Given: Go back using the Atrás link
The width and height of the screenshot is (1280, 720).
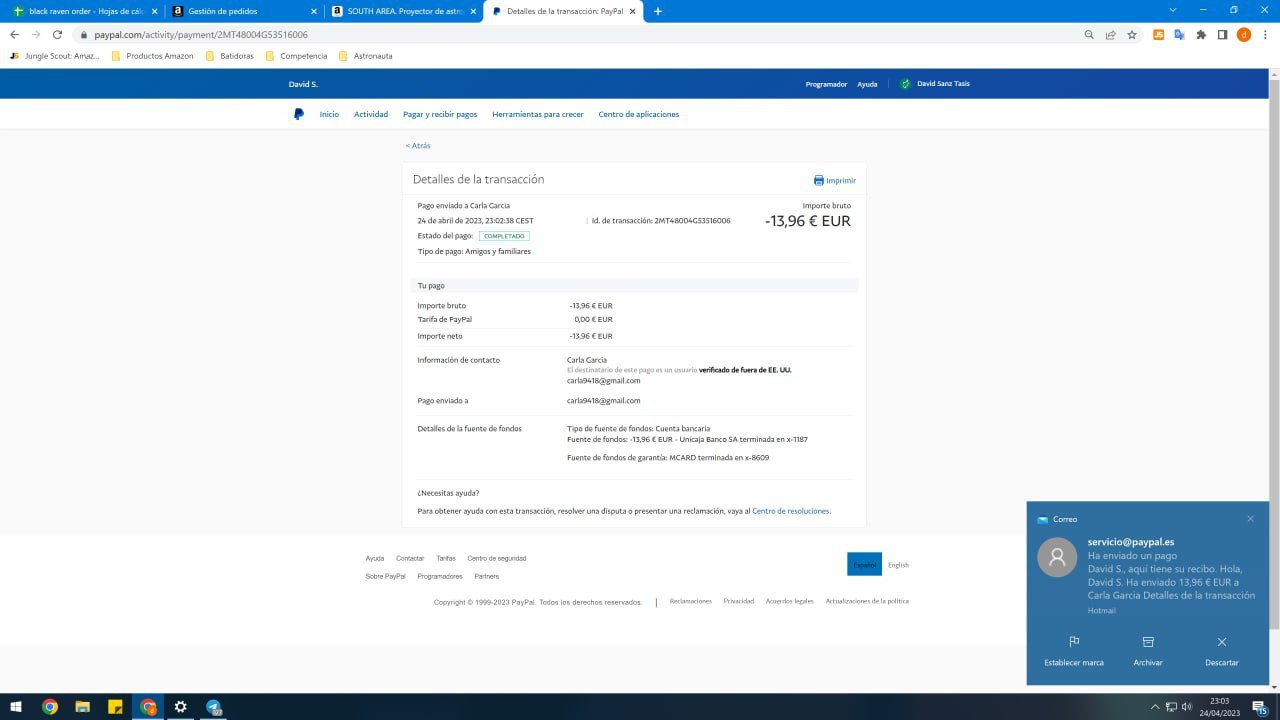Looking at the screenshot, I should pyautogui.click(x=418, y=146).
